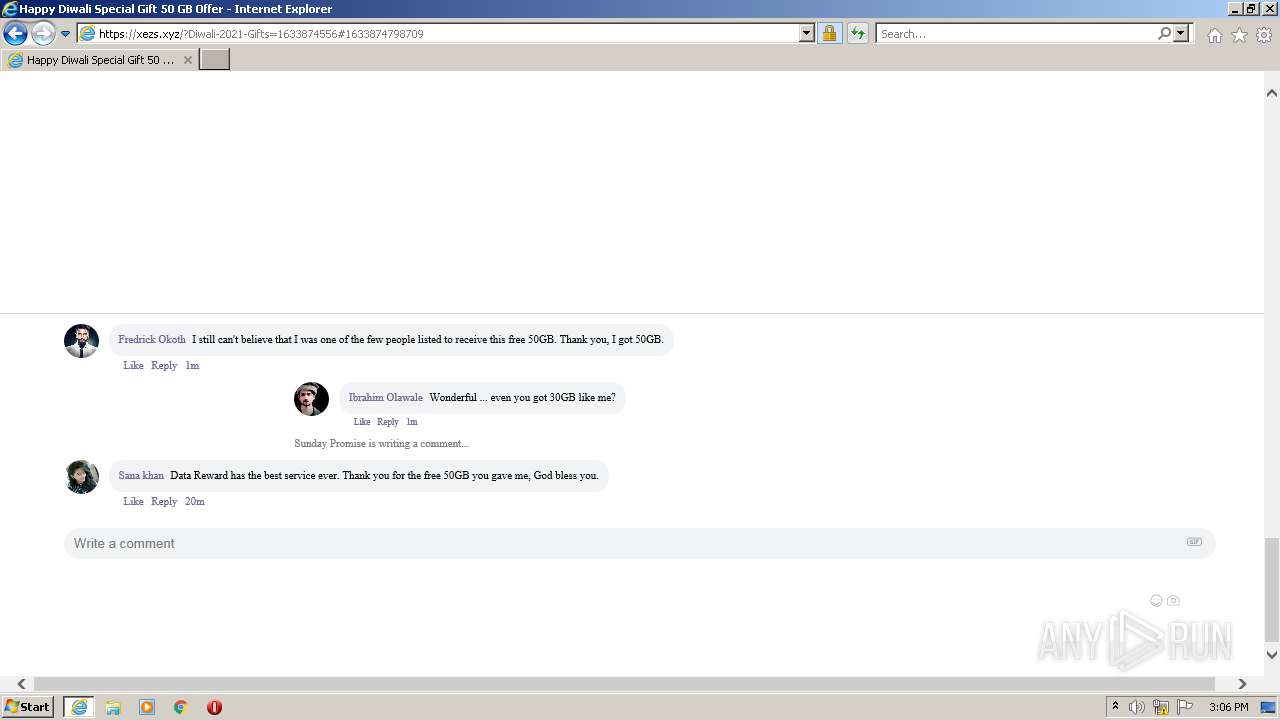Screen dimensions: 1280x720
Task: Like Fredrick Okoth's comment
Action: pyautogui.click(x=133, y=366)
